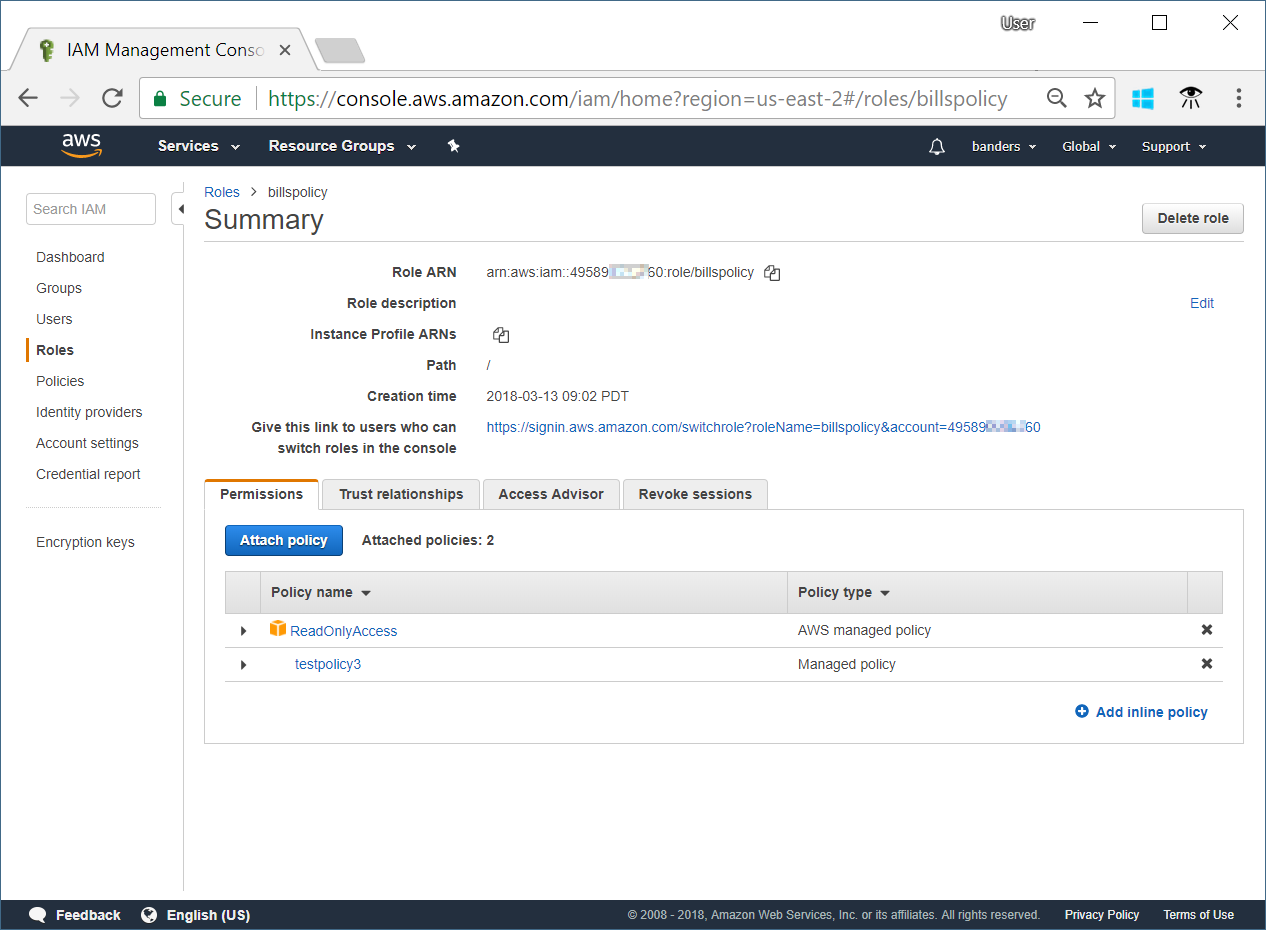The width and height of the screenshot is (1266, 930).
Task: Open the Support dropdown menu
Action: click(1174, 147)
